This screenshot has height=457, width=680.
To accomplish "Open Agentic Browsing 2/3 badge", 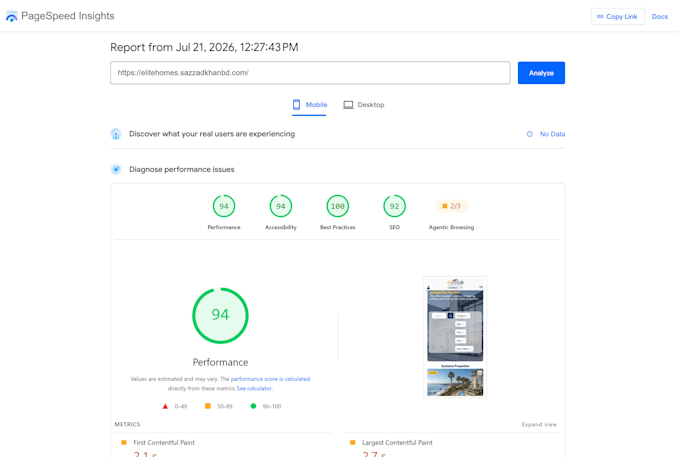I will tap(451, 206).
